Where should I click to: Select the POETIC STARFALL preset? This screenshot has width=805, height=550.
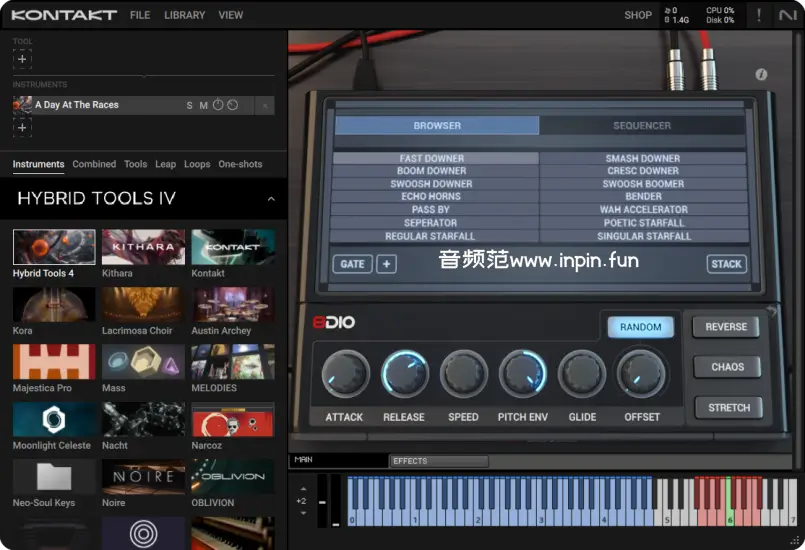click(644, 223)
